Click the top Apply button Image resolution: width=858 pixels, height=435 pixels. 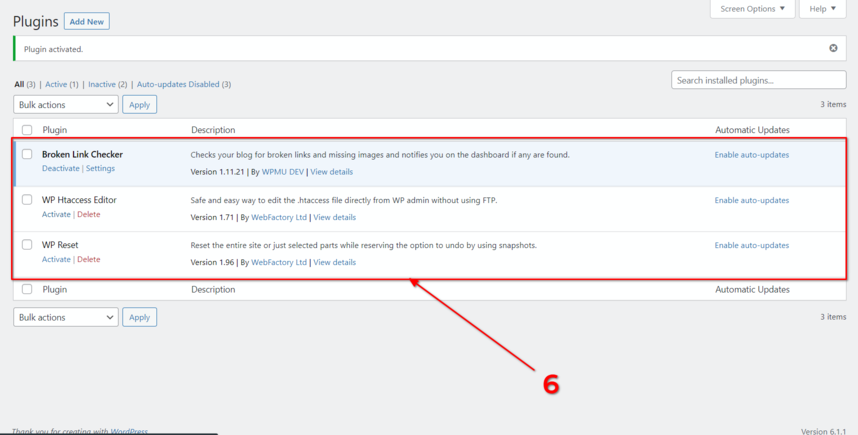pos(140,105)
